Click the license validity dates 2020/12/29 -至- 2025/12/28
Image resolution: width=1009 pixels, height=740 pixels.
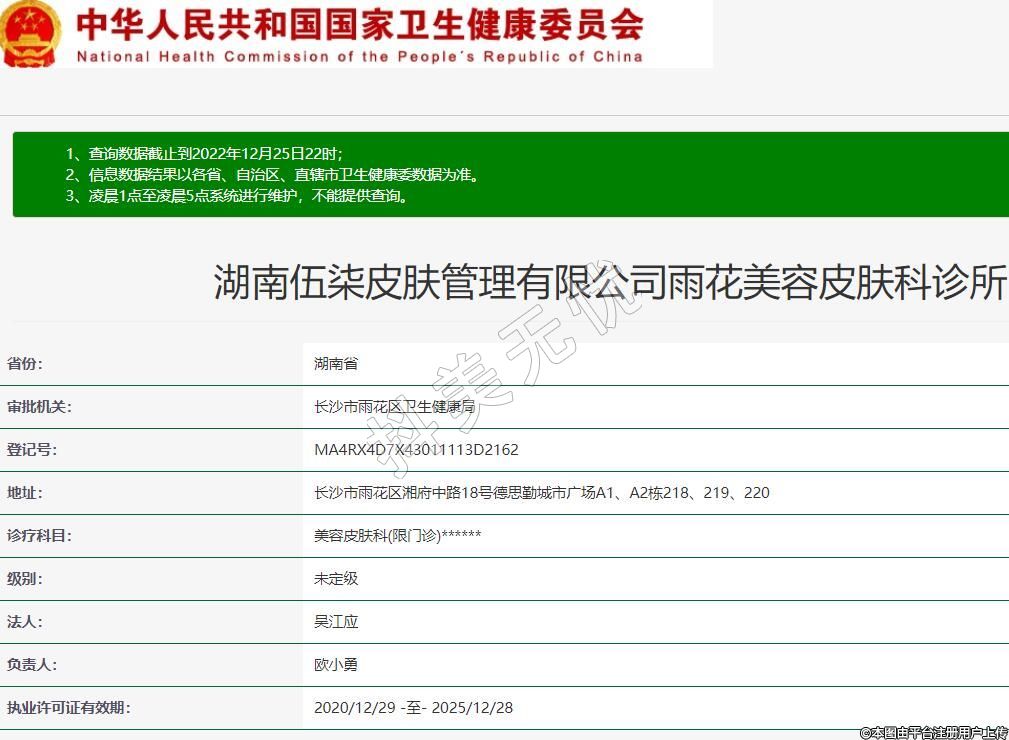[413, 708]
